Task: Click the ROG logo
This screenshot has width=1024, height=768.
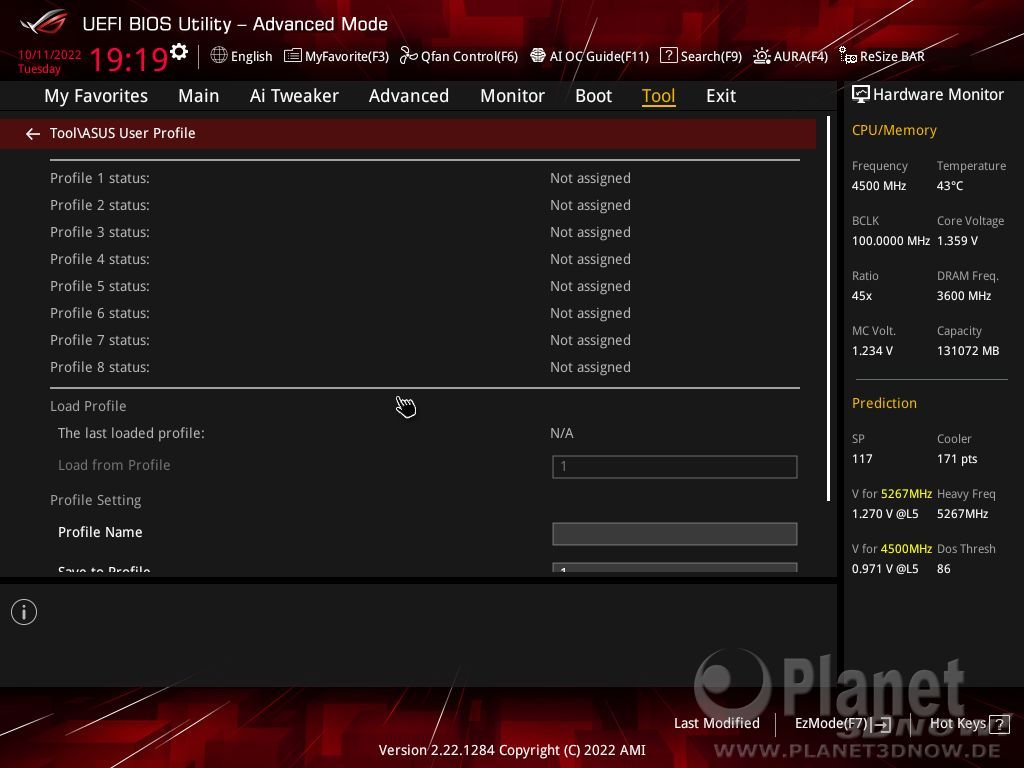Action: coord(44,23)
